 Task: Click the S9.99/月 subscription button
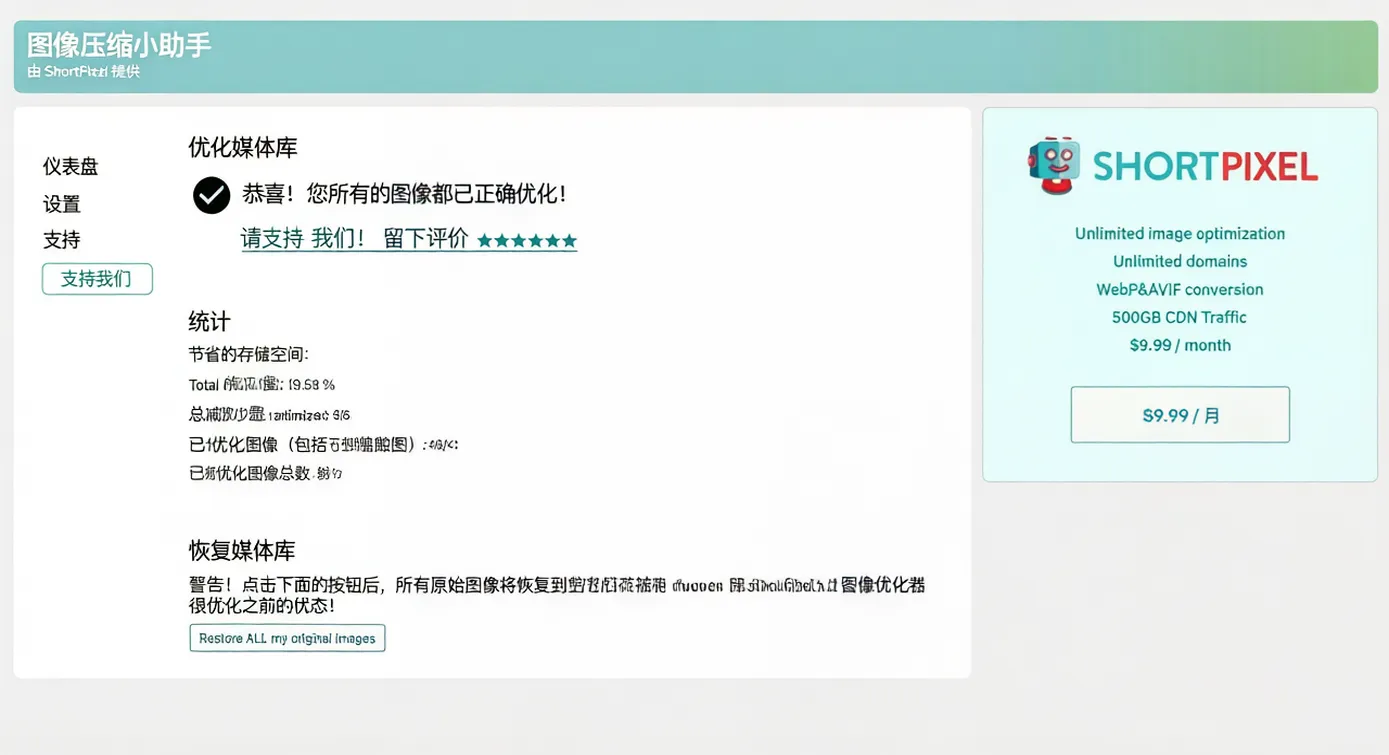[1180, 414]
